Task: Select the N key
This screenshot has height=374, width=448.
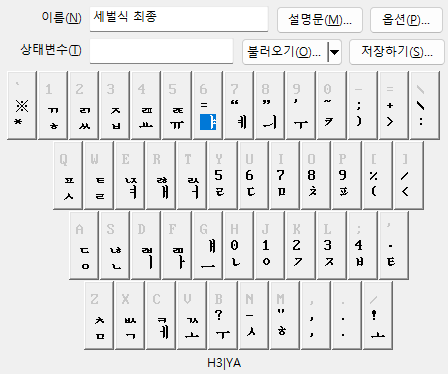Action: point(254,315)
